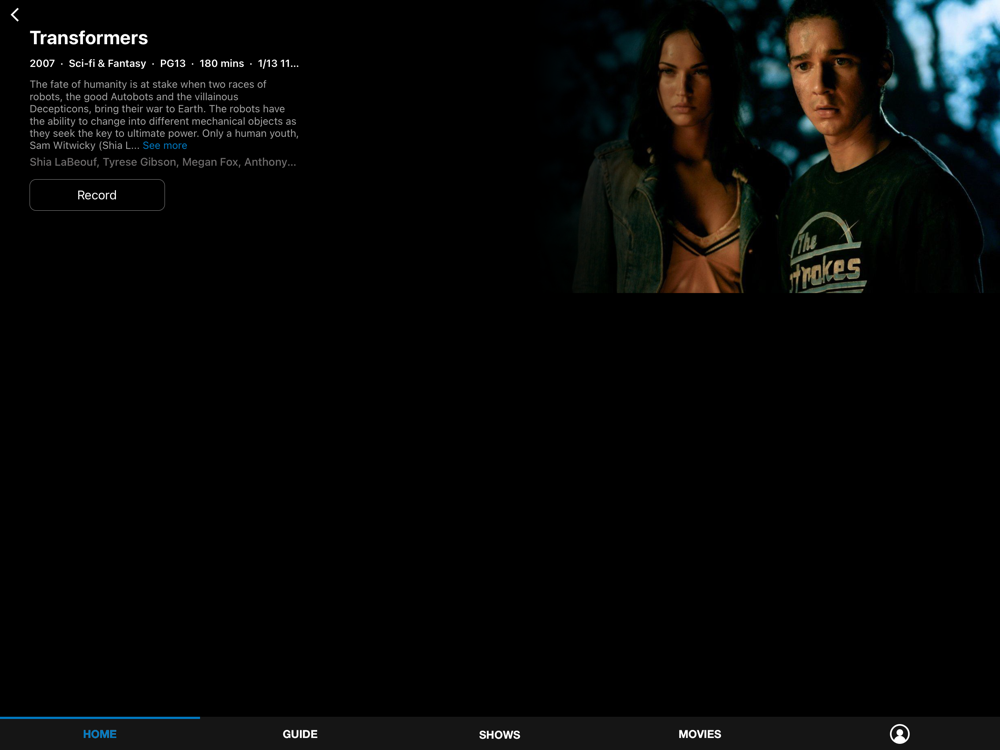Expand description with See more link

pyautogui.click(x=165, y=145)
